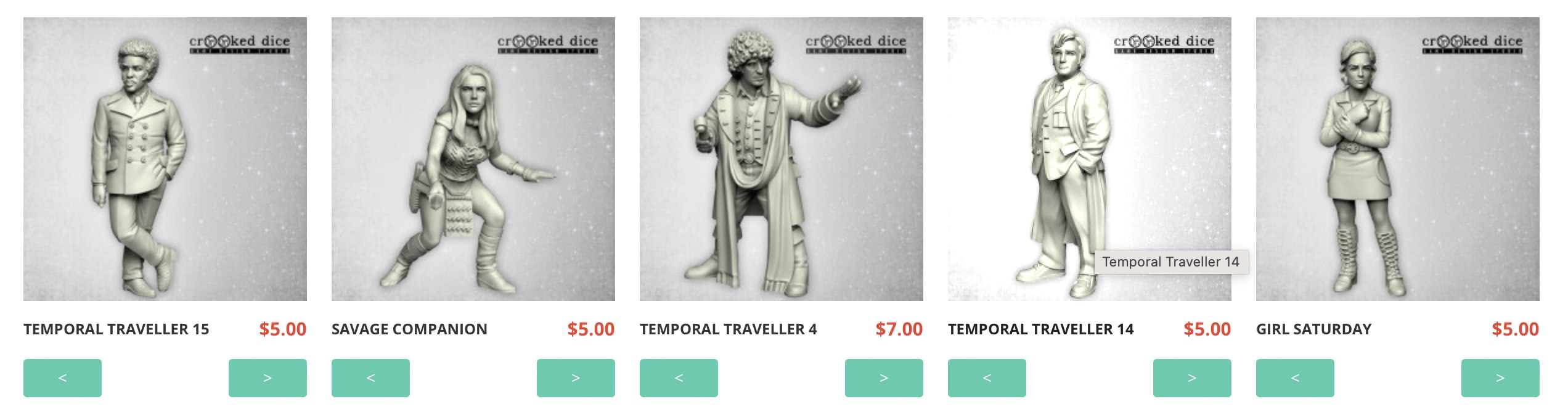Open the TEMPORAL TRAVELLER 15 title link

(116, 329)
